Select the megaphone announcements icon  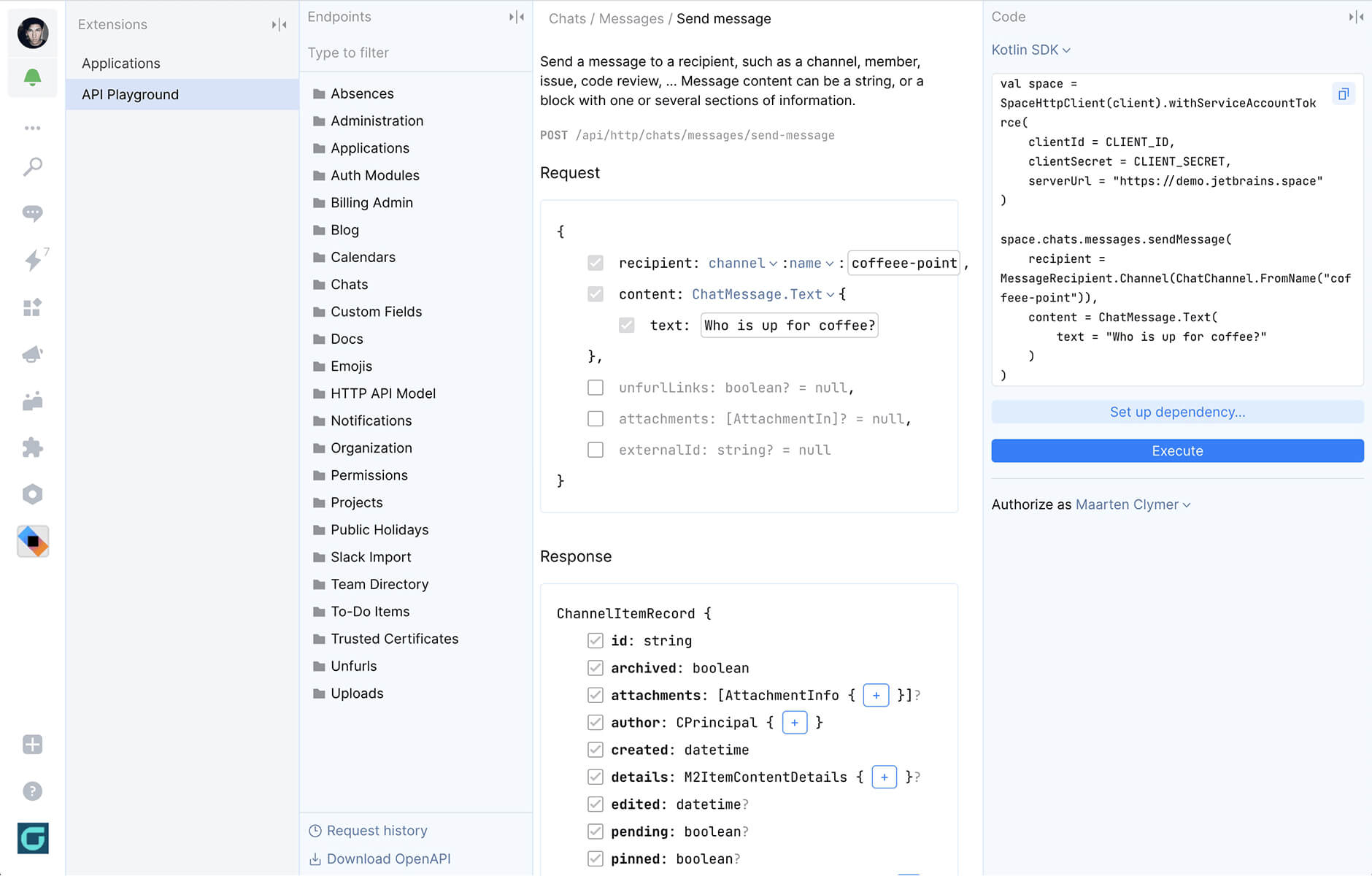click(32, 354)
